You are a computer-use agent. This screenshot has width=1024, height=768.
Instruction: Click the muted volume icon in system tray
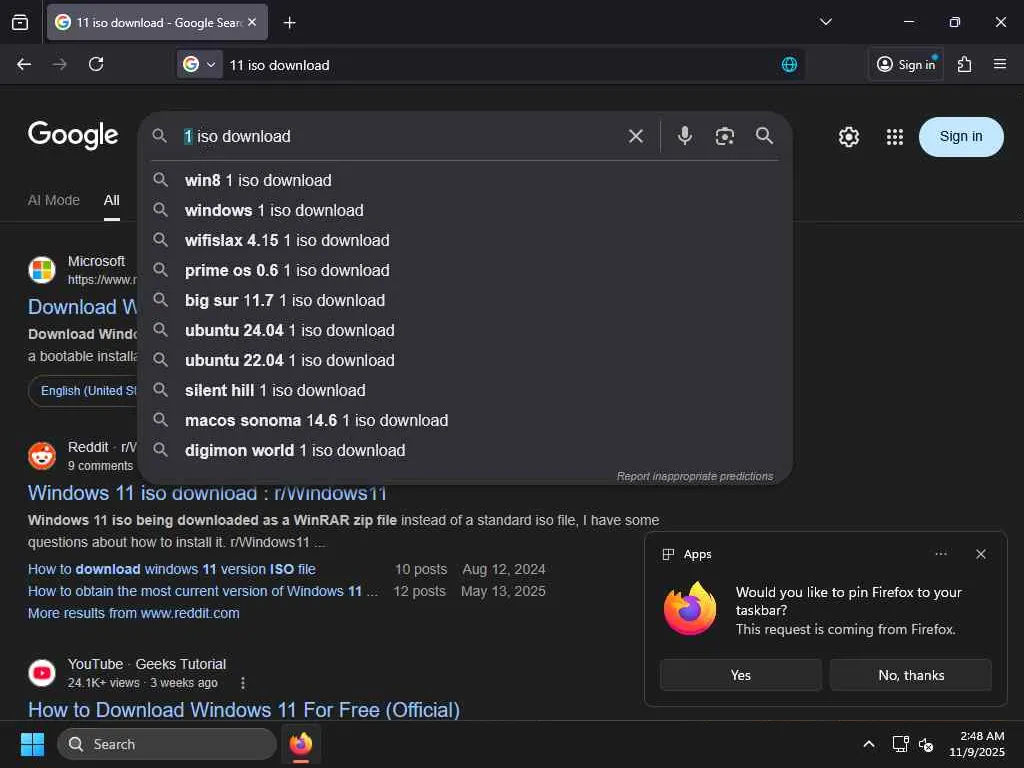[x=925, y=744]
